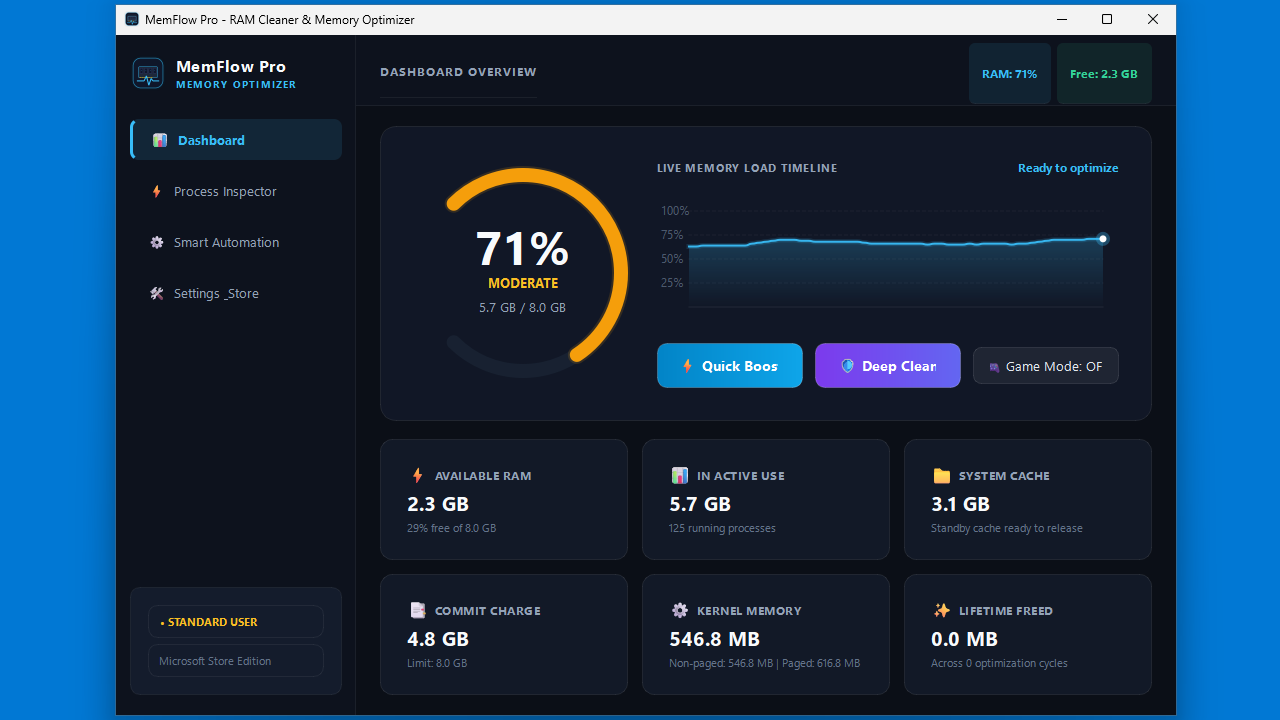Click the Dashboard chart icon in sidebar

click(x=160, y=140)
